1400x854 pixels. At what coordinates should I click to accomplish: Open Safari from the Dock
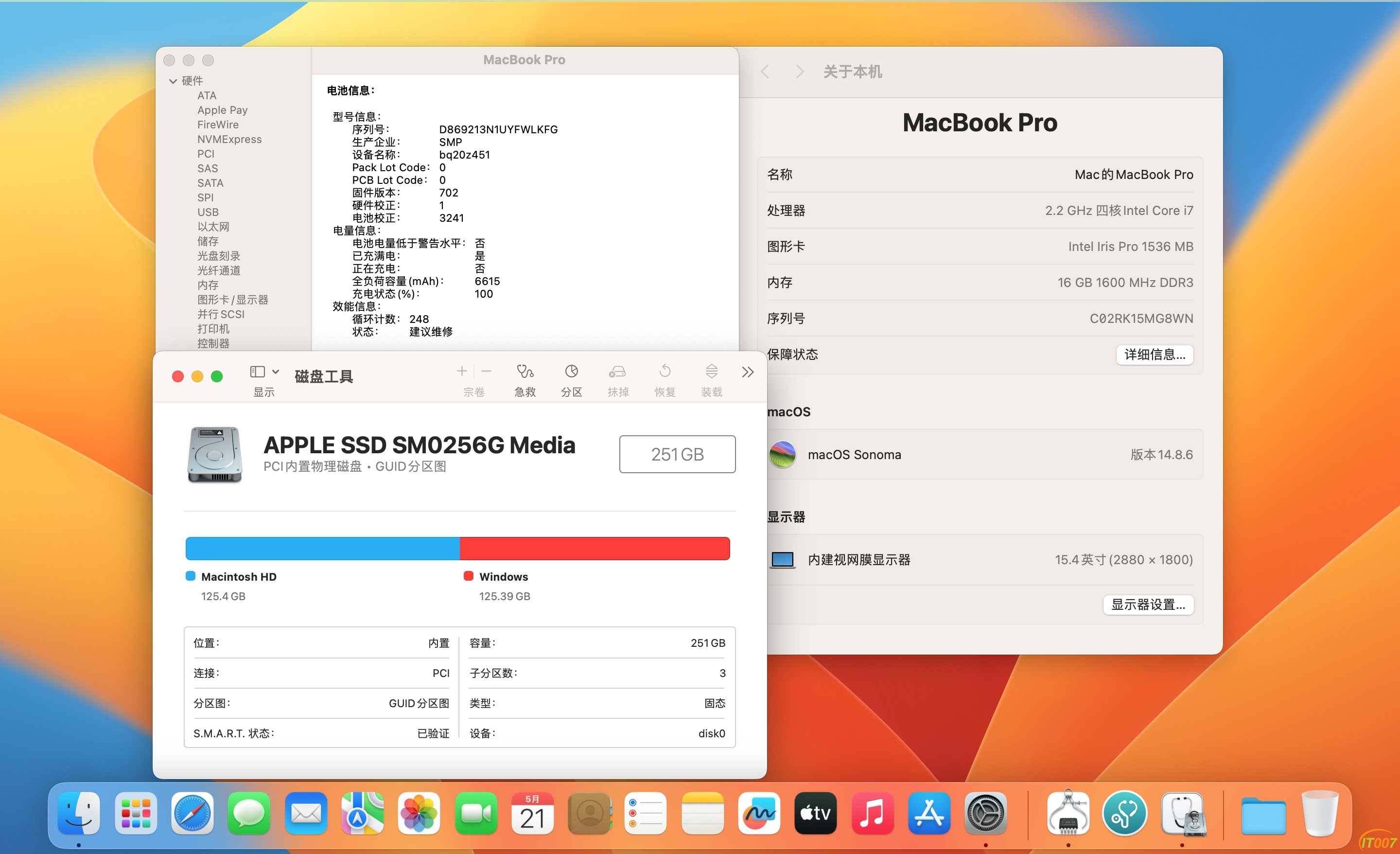tap(192, 813)
